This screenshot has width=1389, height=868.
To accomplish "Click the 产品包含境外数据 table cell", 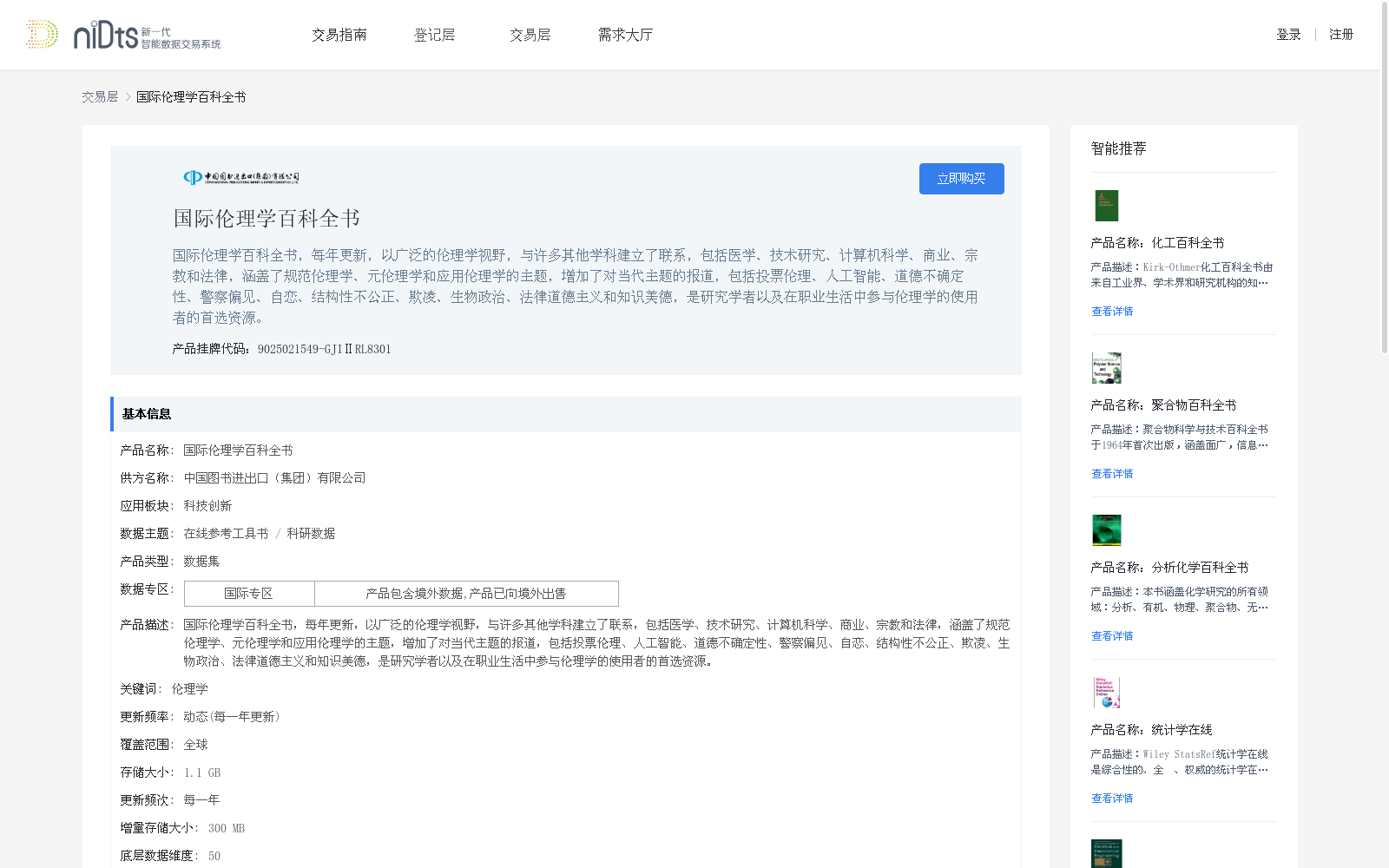I will pos(466,594).
